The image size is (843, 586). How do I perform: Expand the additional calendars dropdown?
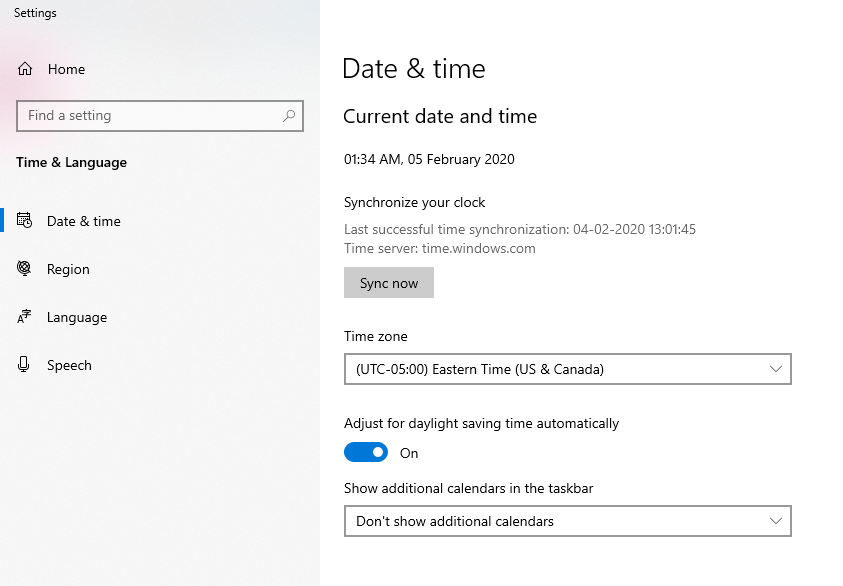tap(568, 521)
